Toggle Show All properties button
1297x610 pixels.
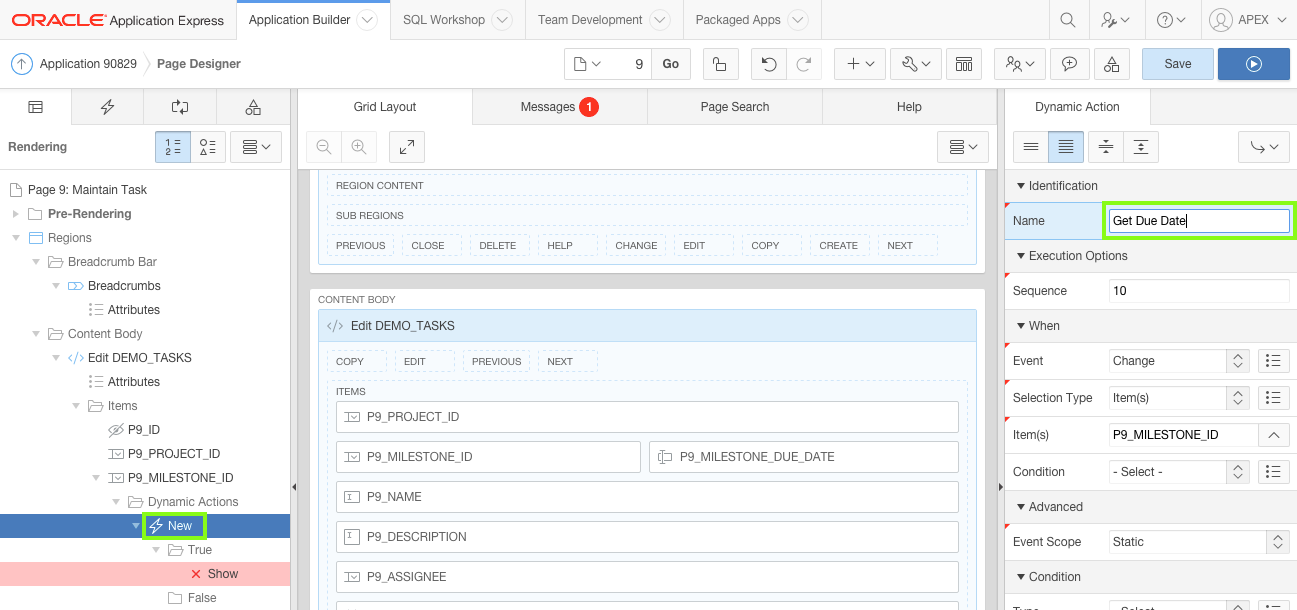[1066, 147]
